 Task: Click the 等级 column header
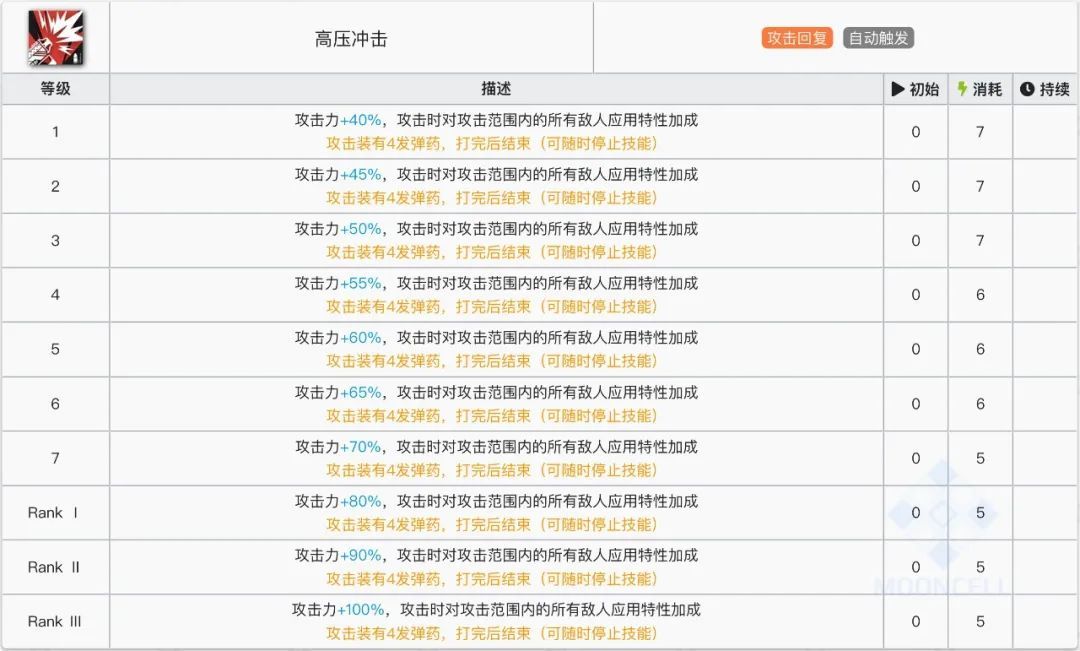55,89
